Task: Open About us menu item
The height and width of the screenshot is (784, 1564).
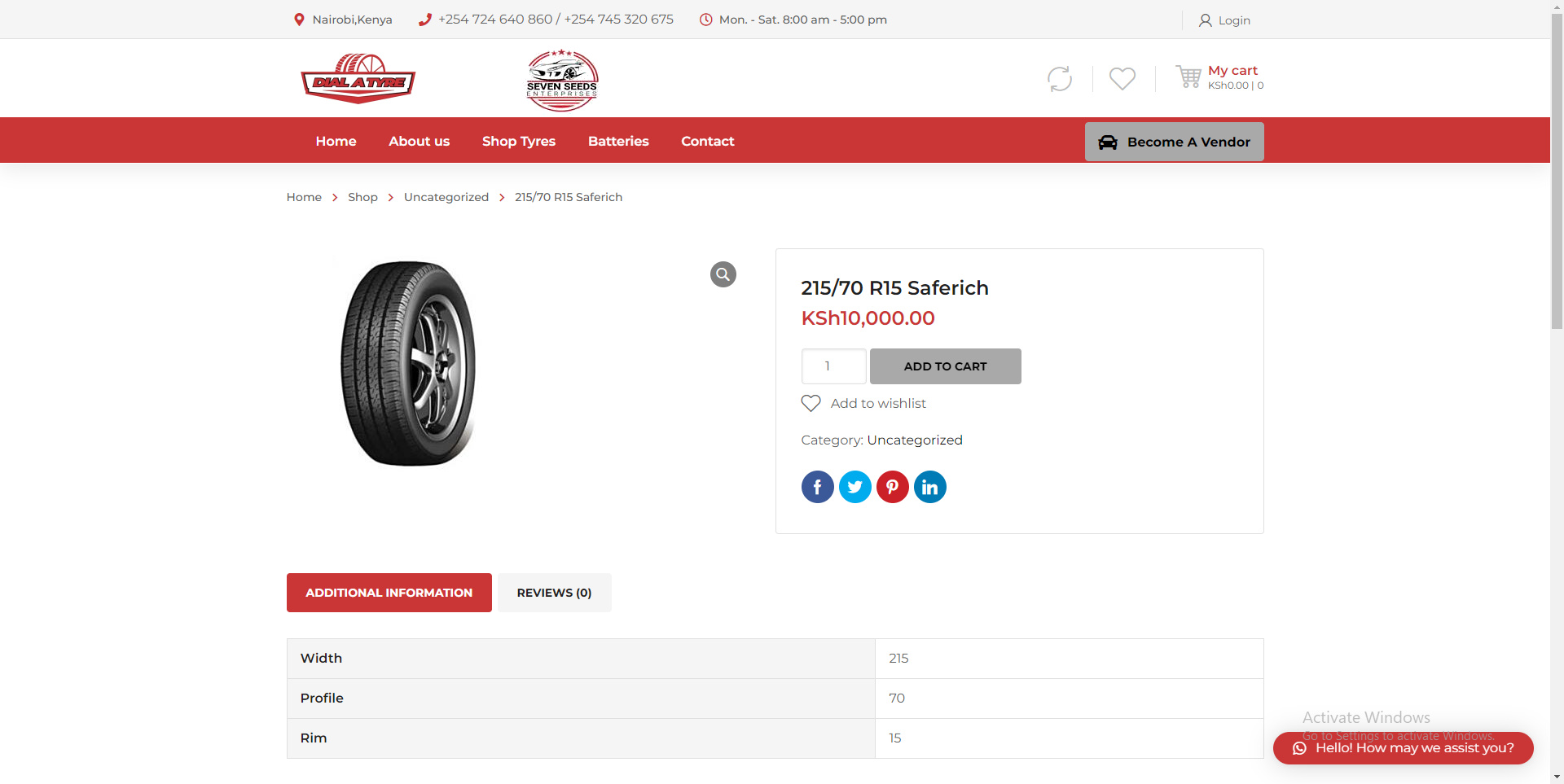Action: [x=420, y=141]
